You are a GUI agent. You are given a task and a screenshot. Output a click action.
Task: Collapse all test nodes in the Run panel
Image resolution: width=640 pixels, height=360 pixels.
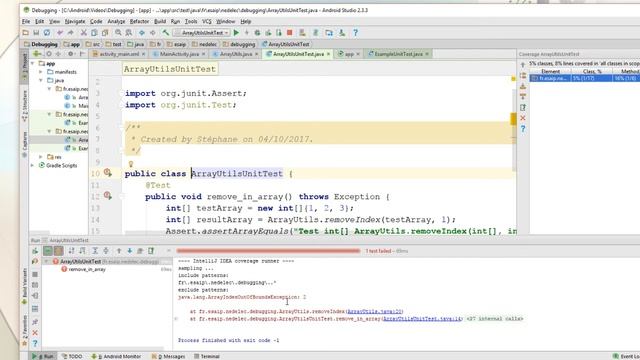[x=106, y=251]
